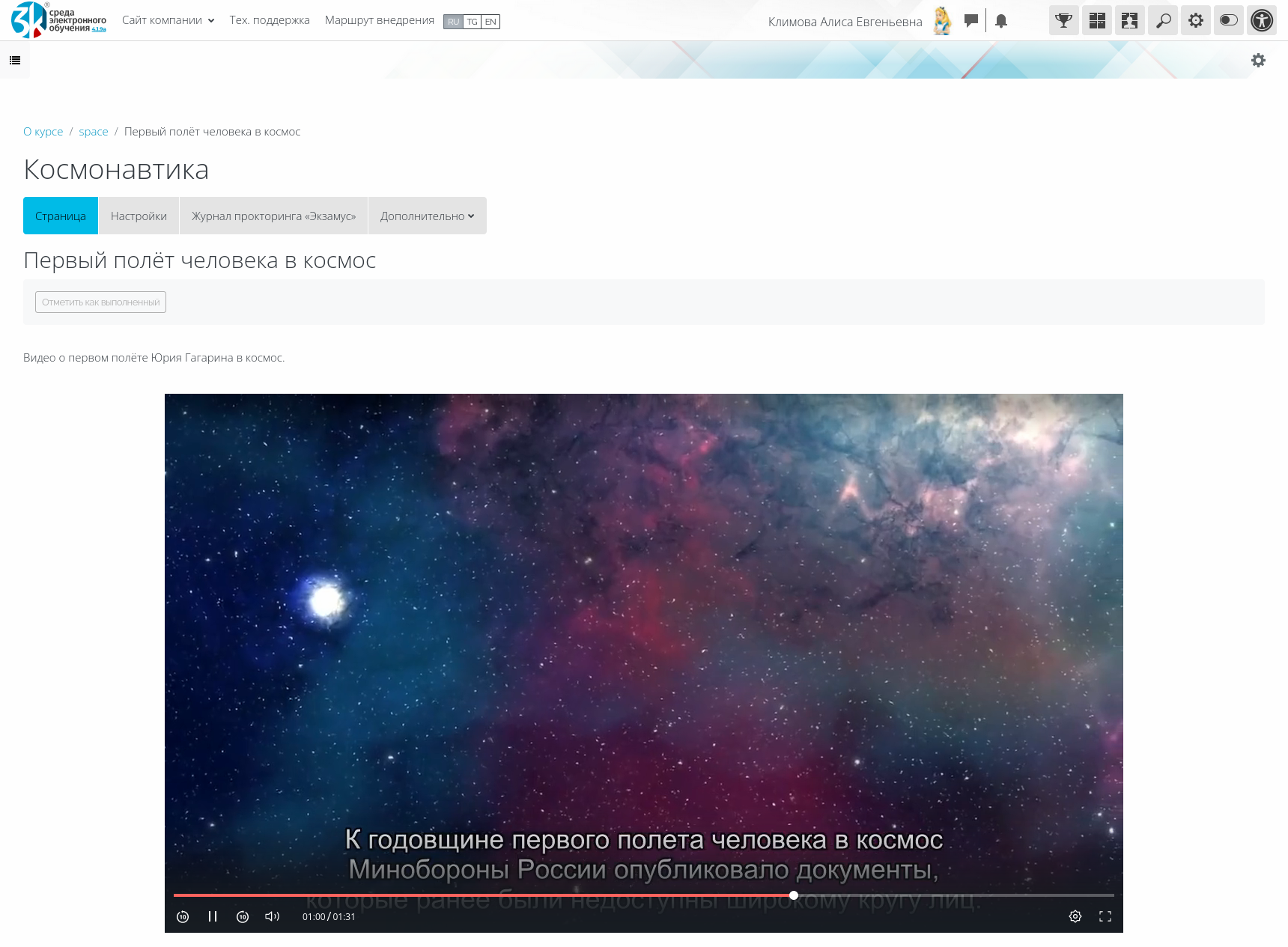Go to space breadcrumb link
The width and height of the screenshot is (1288, 947).
(94, 132)
